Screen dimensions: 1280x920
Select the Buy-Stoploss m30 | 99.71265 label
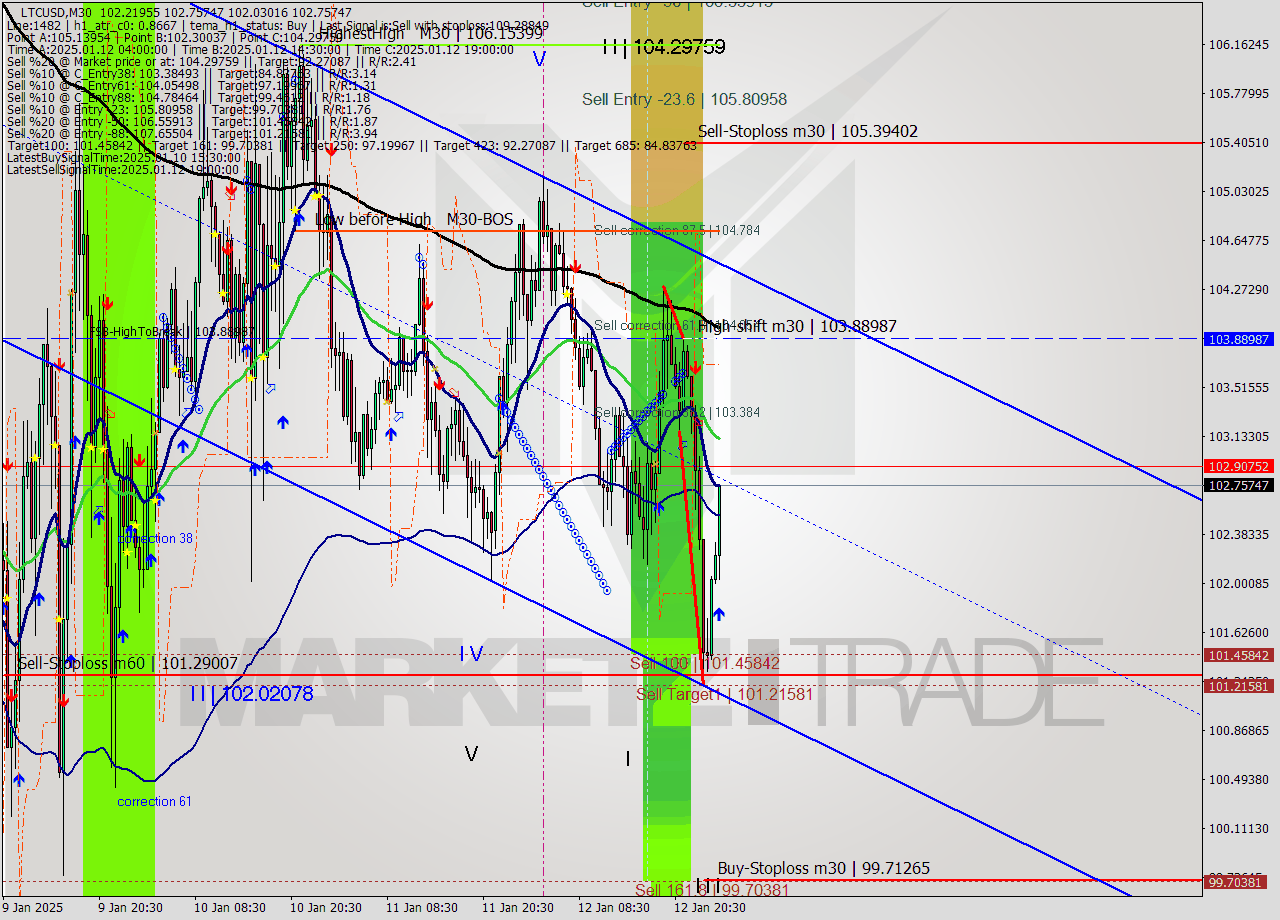(824, 868)
